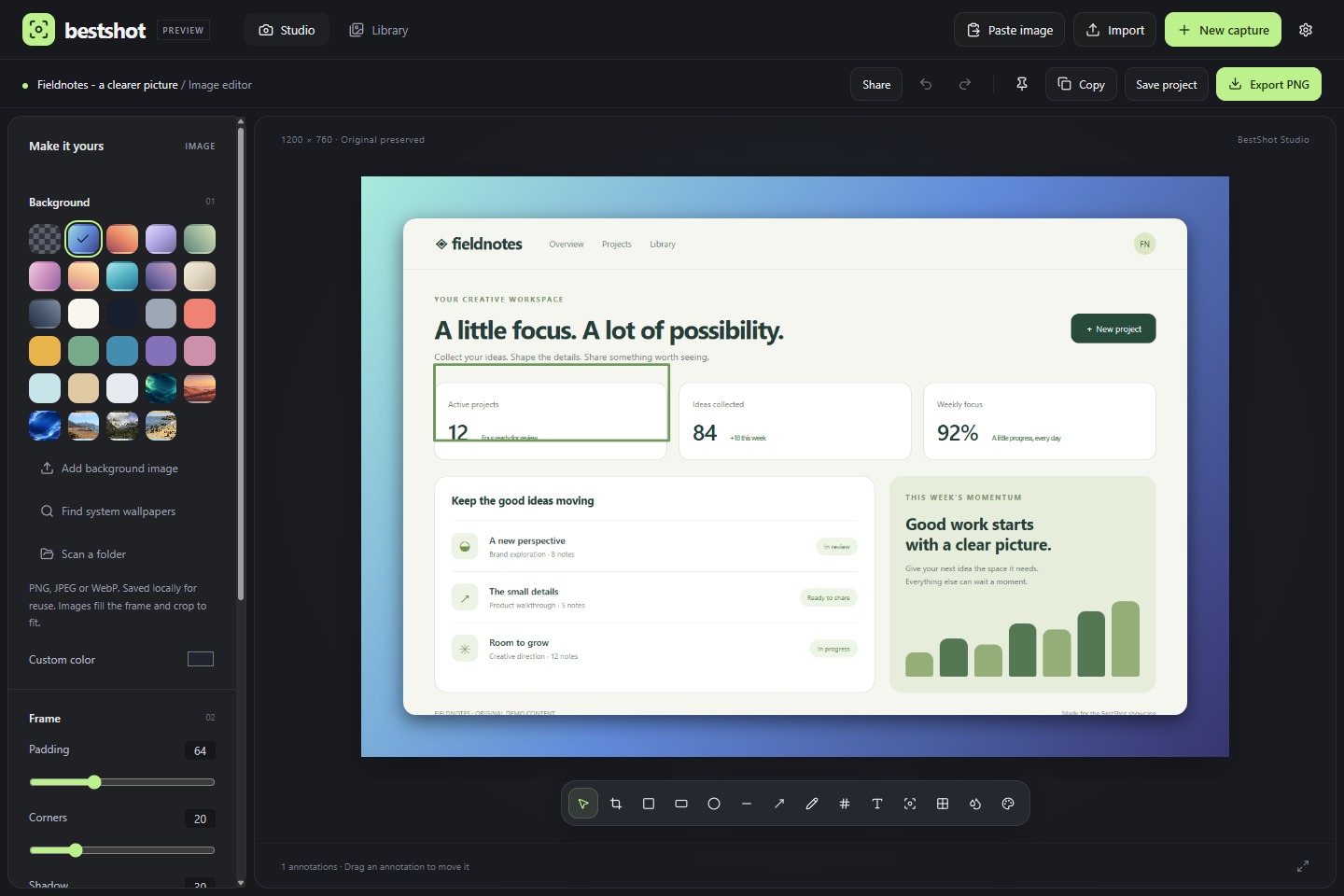1344x896 pixels.
Task: Click the Share button
Action: click(876, 84)
